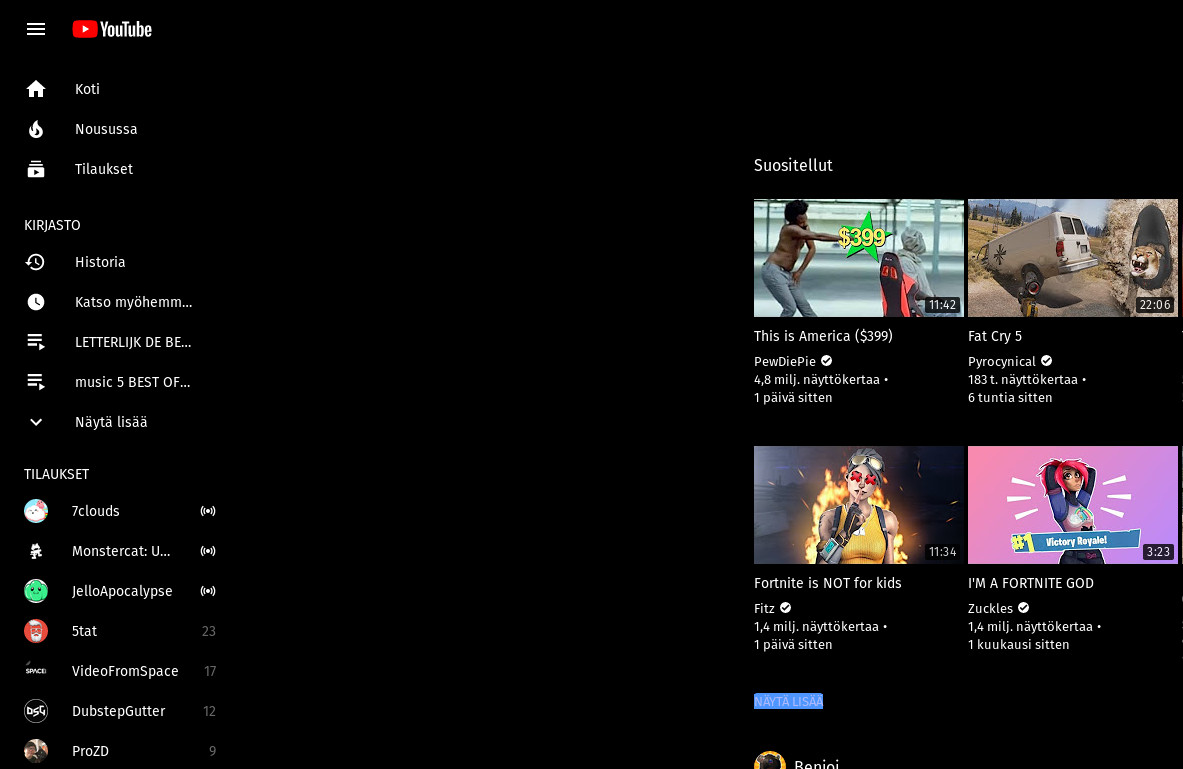Click the music 5 BEST OF playlist icon
The height and width of the screenshot is (769, 1183).
pos(35,382)
